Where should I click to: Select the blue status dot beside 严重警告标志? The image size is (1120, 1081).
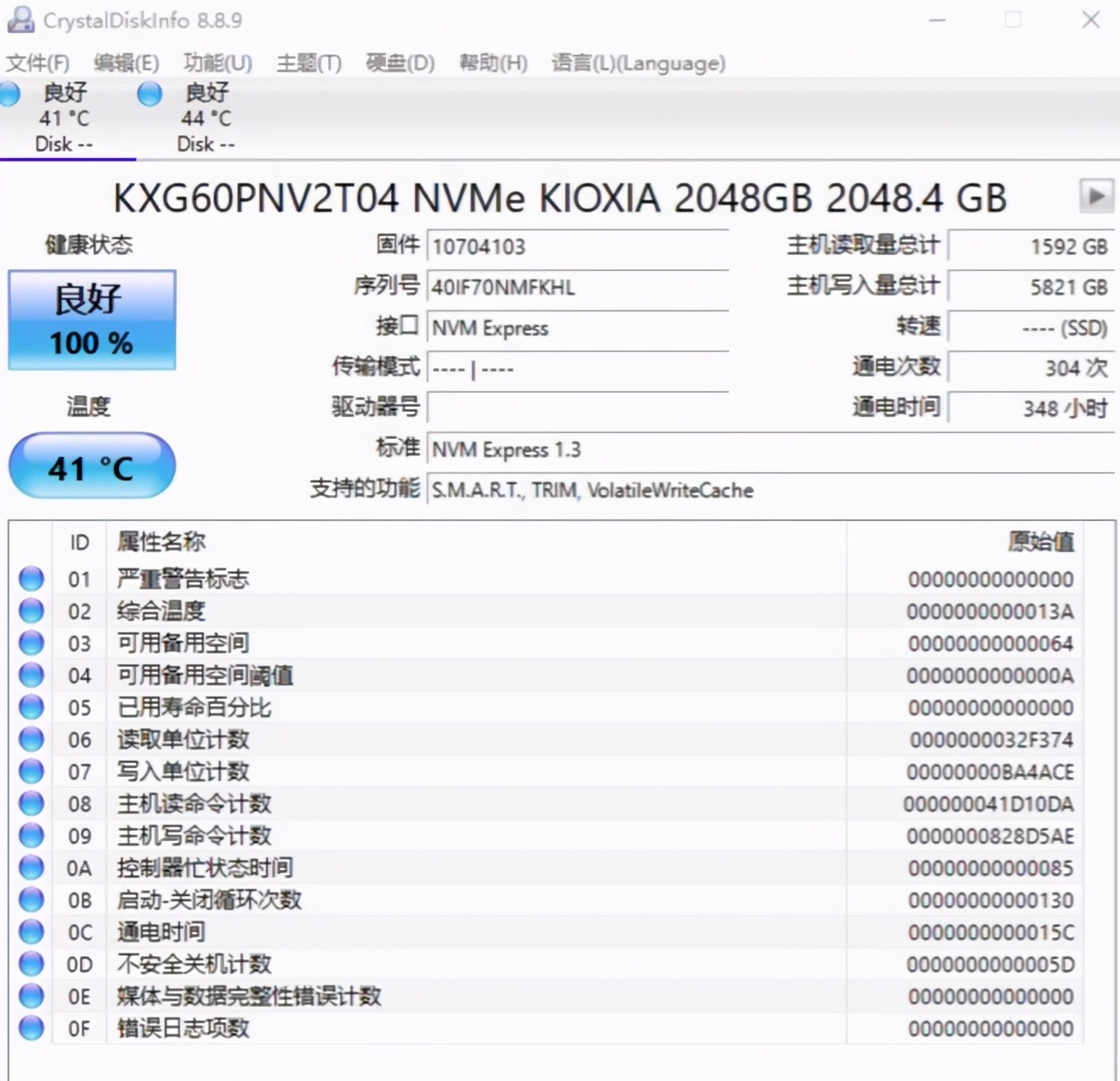30,579
